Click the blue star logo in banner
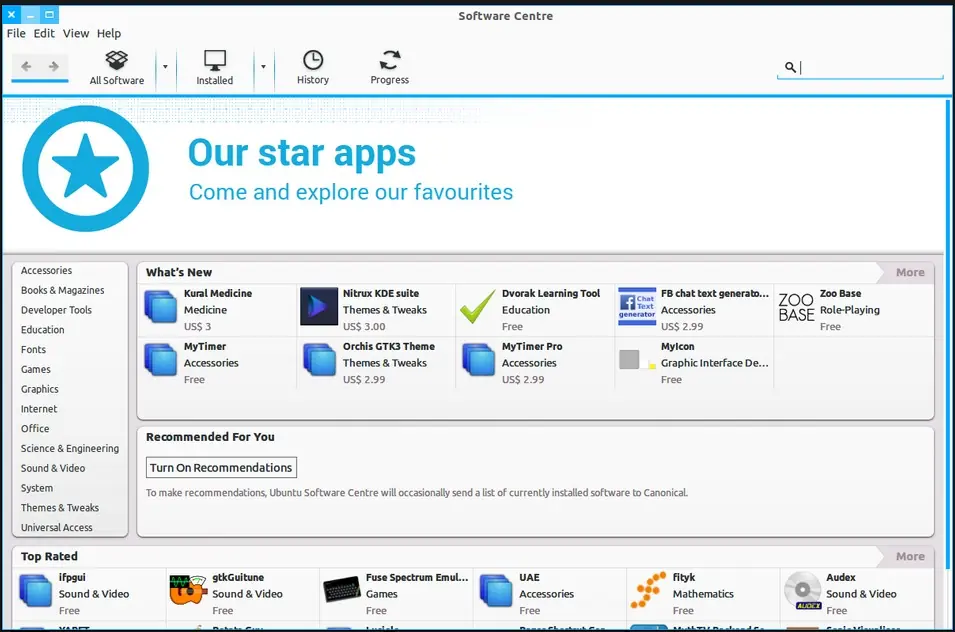955x632 pixels. coord(86,169)
